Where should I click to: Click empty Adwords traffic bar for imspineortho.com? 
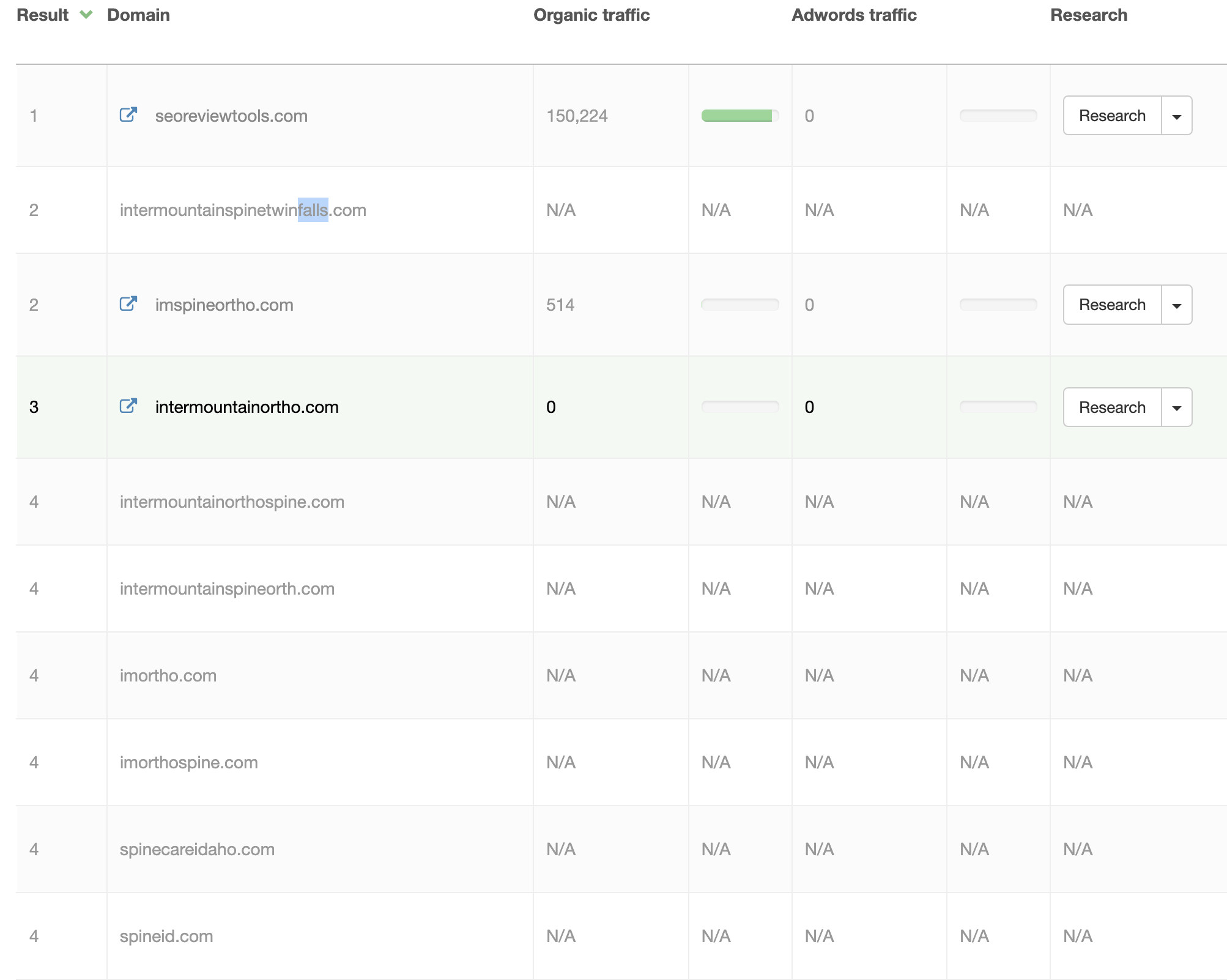click(998, 305)
